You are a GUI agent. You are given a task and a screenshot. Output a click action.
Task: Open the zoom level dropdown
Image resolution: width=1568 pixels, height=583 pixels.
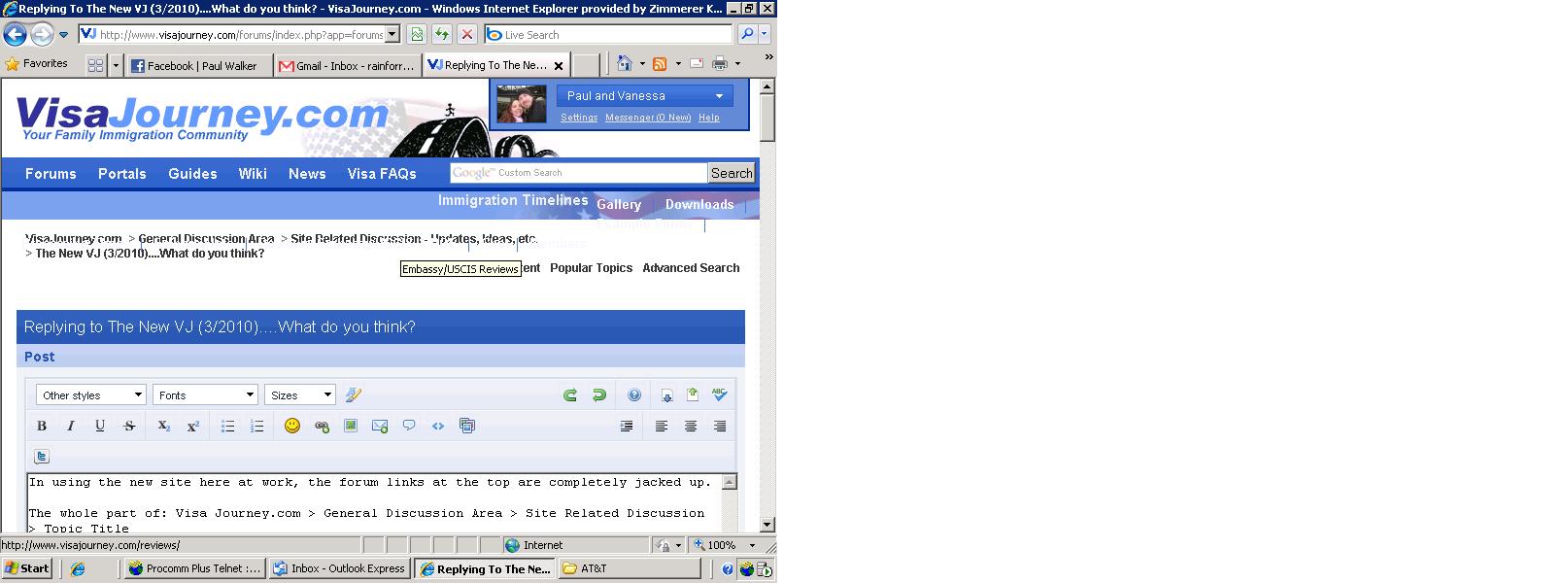pyautogui.click(x=752, y=545)
